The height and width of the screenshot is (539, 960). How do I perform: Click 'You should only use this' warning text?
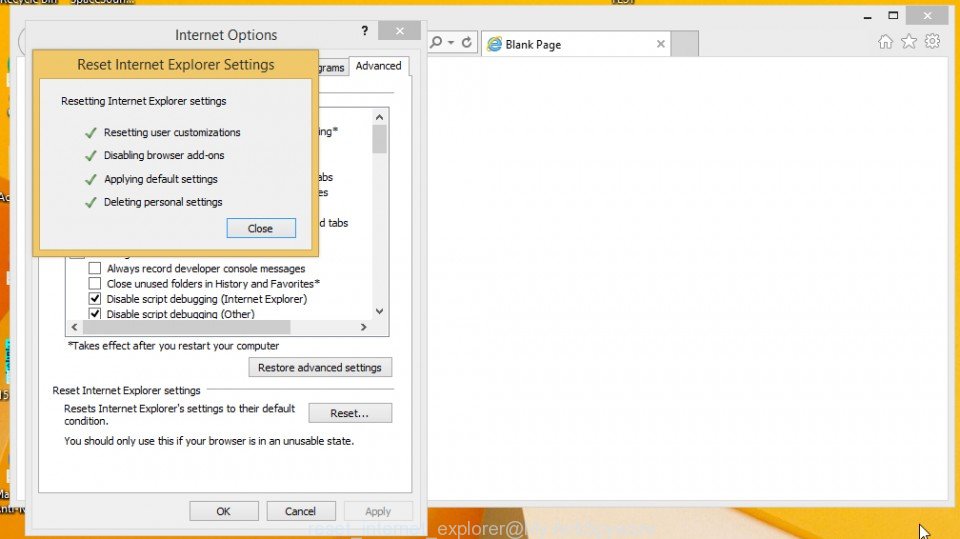[209, 441]
